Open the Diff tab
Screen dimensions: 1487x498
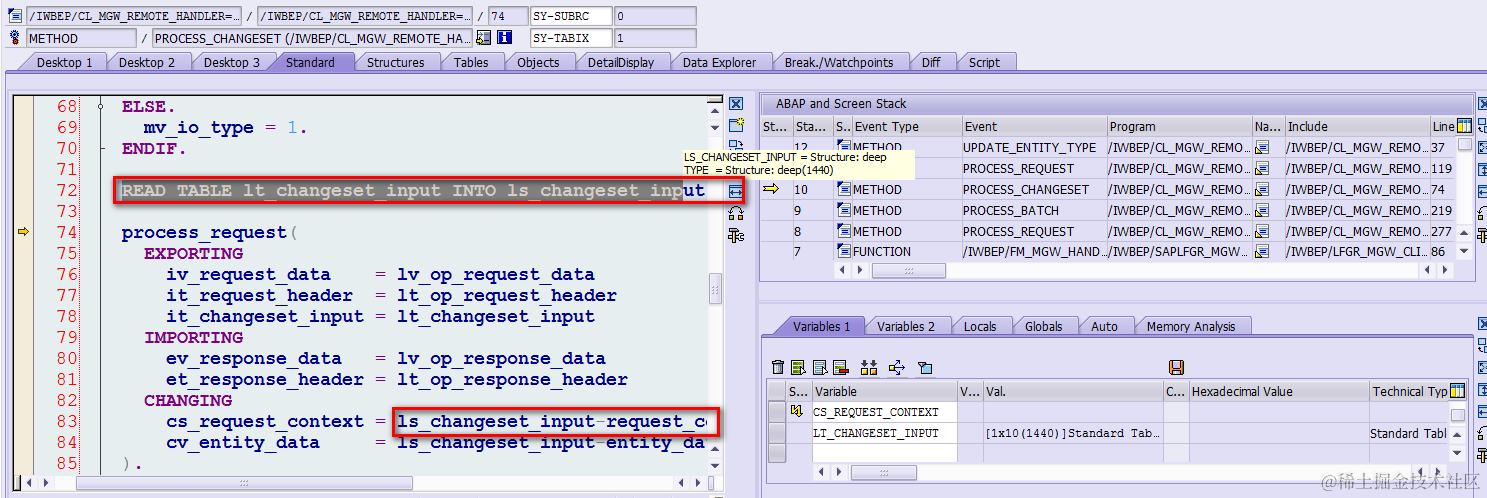point(931,62)
